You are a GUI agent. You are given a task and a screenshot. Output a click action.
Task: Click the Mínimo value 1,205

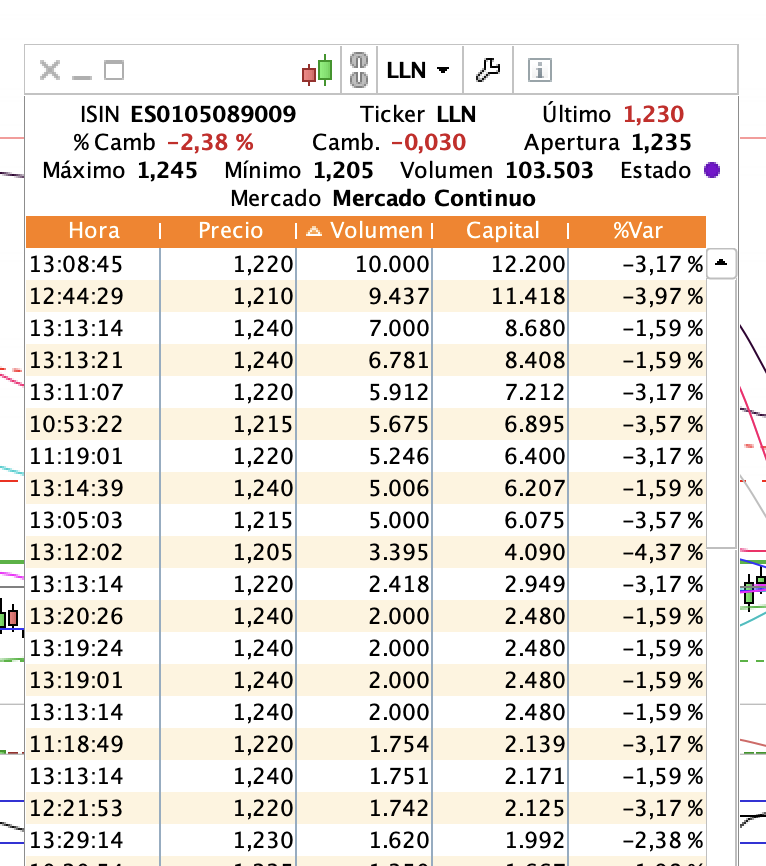pyautogui.click(x=344, y=171)
